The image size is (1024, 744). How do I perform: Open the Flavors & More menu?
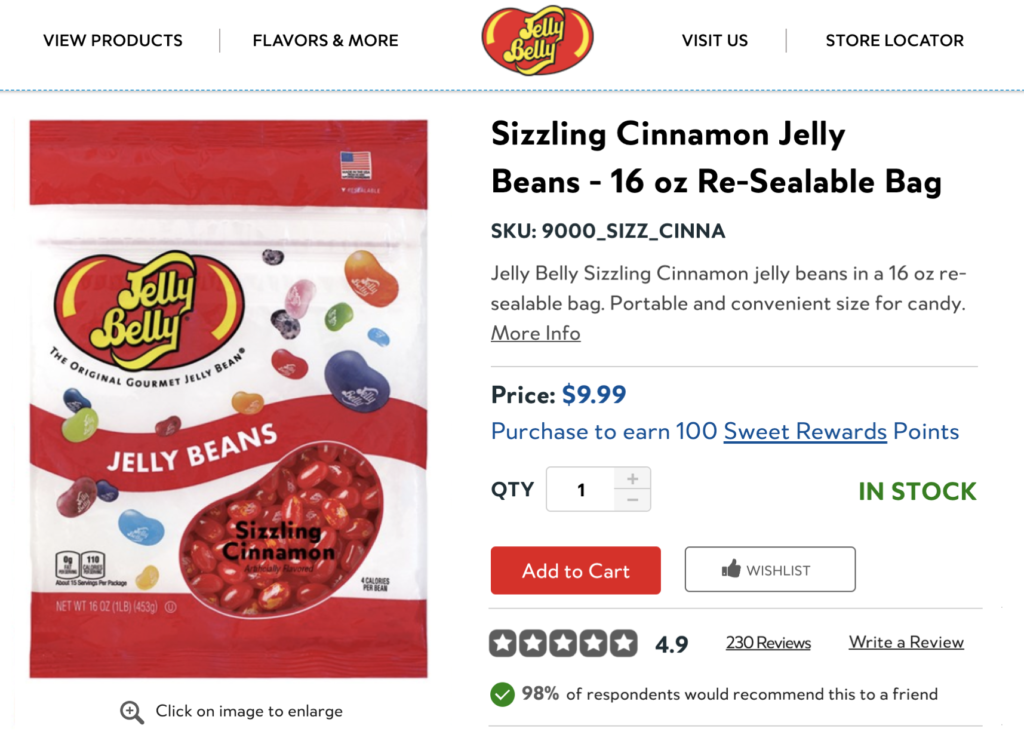[325, 41]
